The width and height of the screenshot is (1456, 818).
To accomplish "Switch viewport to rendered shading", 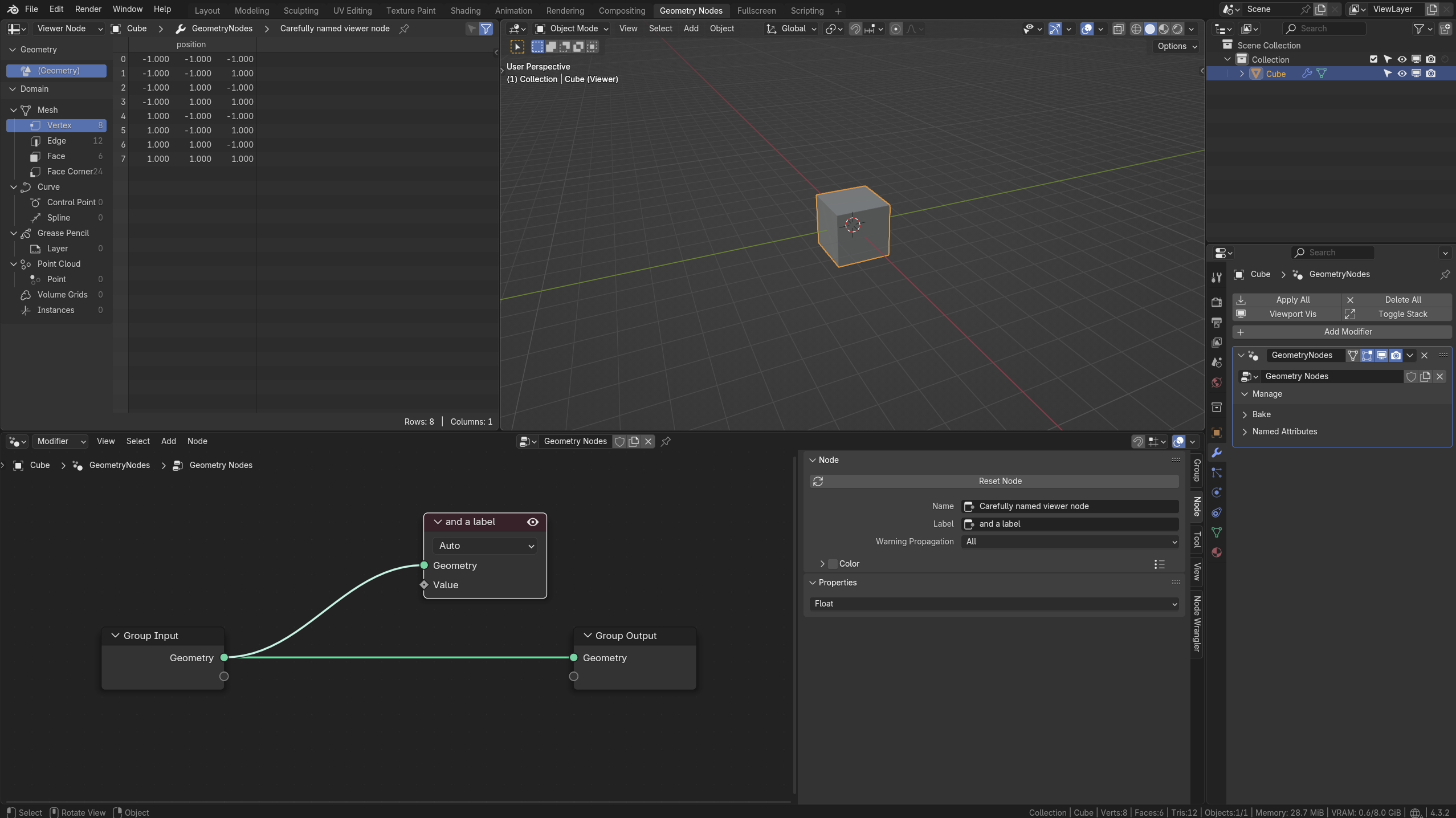I will click(1177, 29).
